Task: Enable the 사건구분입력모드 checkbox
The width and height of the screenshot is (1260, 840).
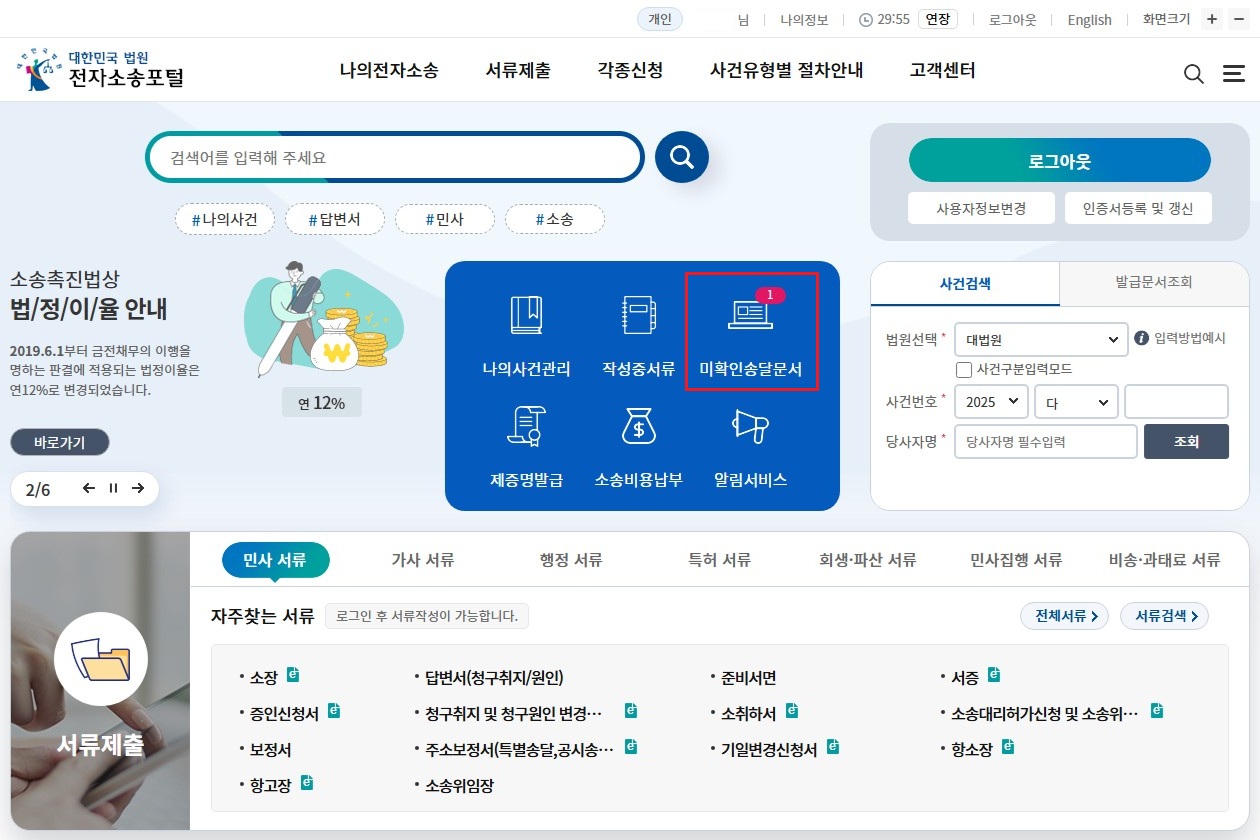Action: point(964,370)
